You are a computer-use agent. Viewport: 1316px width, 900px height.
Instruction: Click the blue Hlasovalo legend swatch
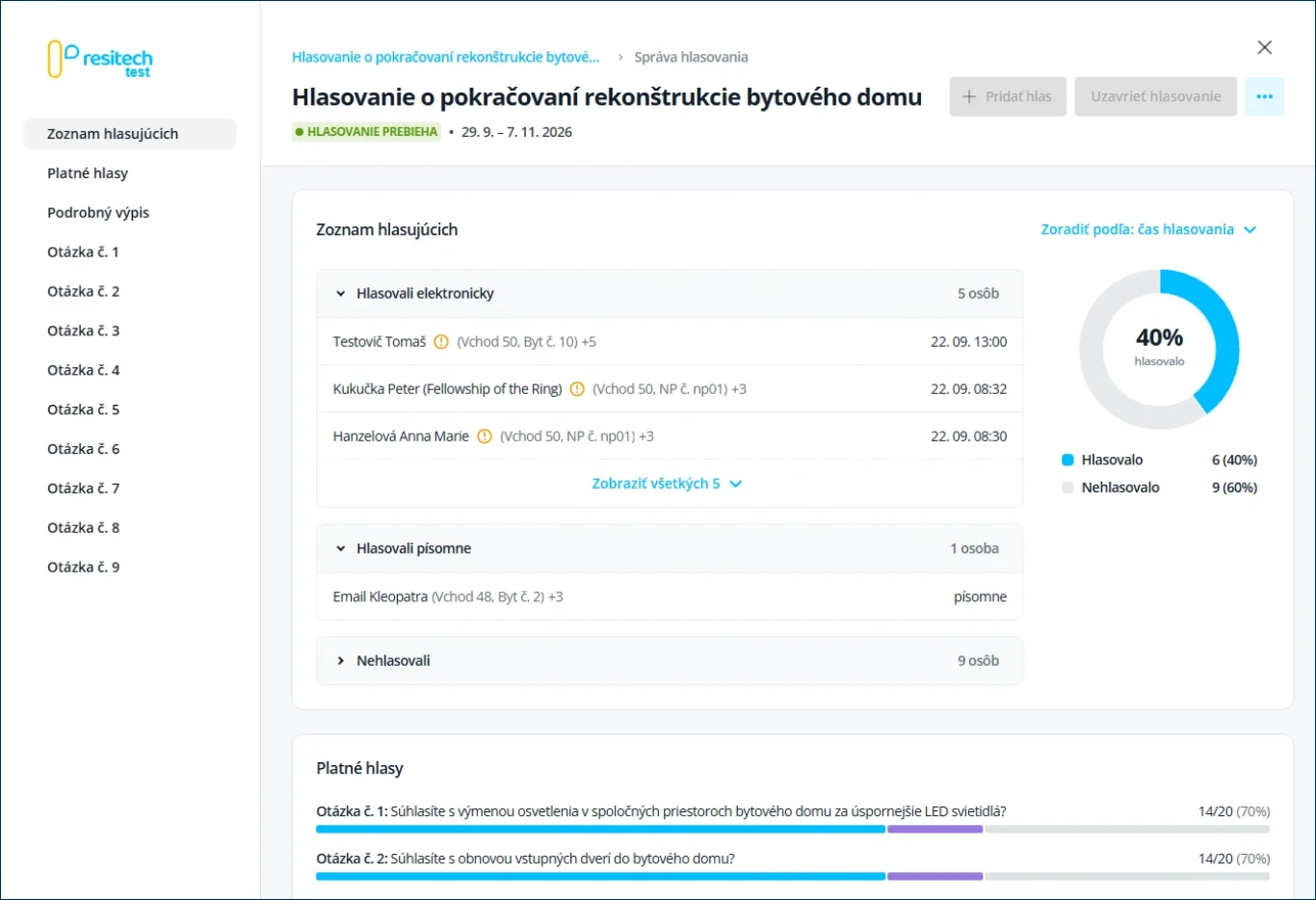(1067, 461)
